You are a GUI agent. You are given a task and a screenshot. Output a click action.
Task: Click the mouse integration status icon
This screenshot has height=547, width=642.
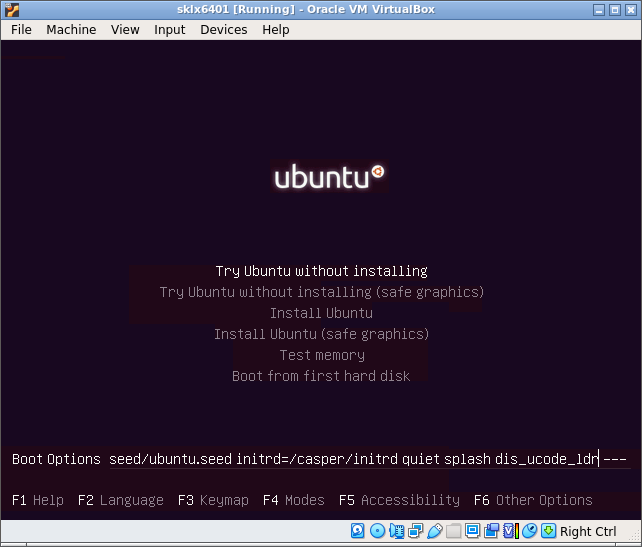[529, 531]
